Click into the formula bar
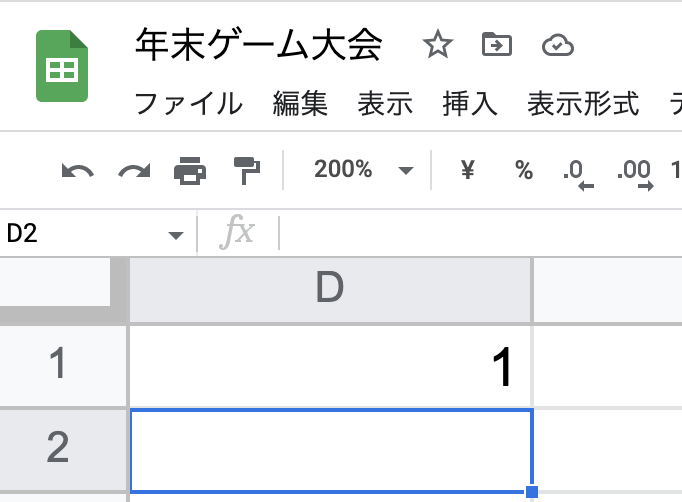 (x=480, y=234)
